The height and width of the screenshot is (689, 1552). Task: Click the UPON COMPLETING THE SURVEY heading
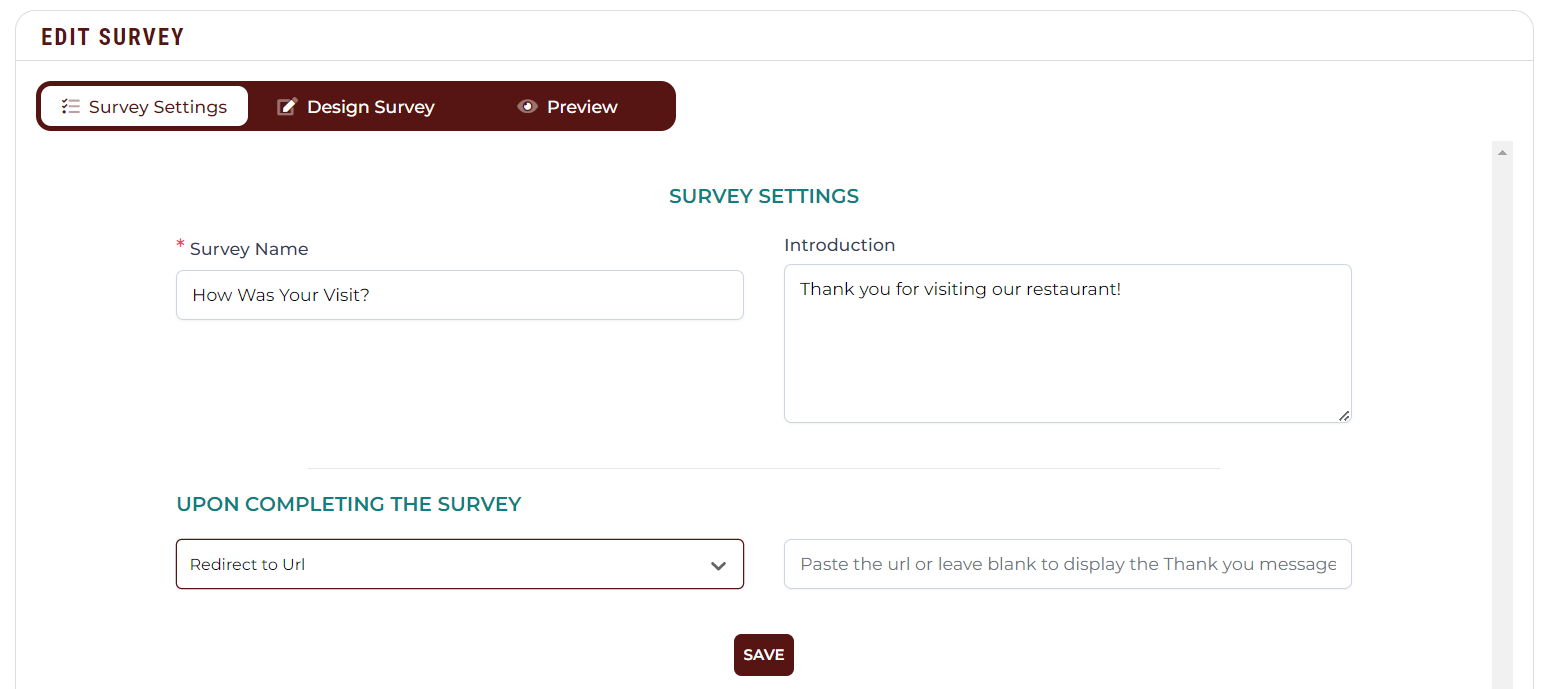(349, 504)
